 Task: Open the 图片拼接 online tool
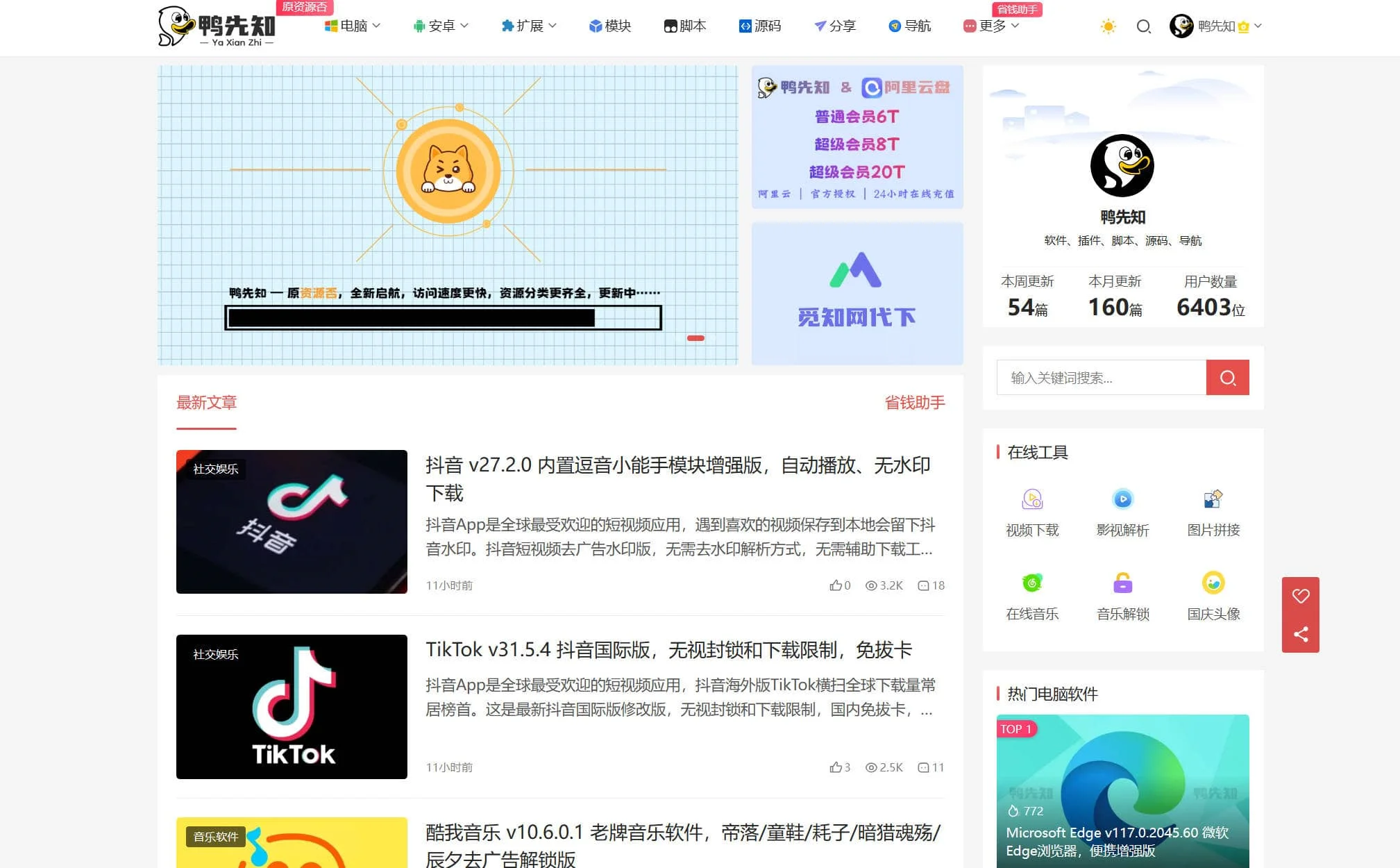click(x=1213, y=513)
